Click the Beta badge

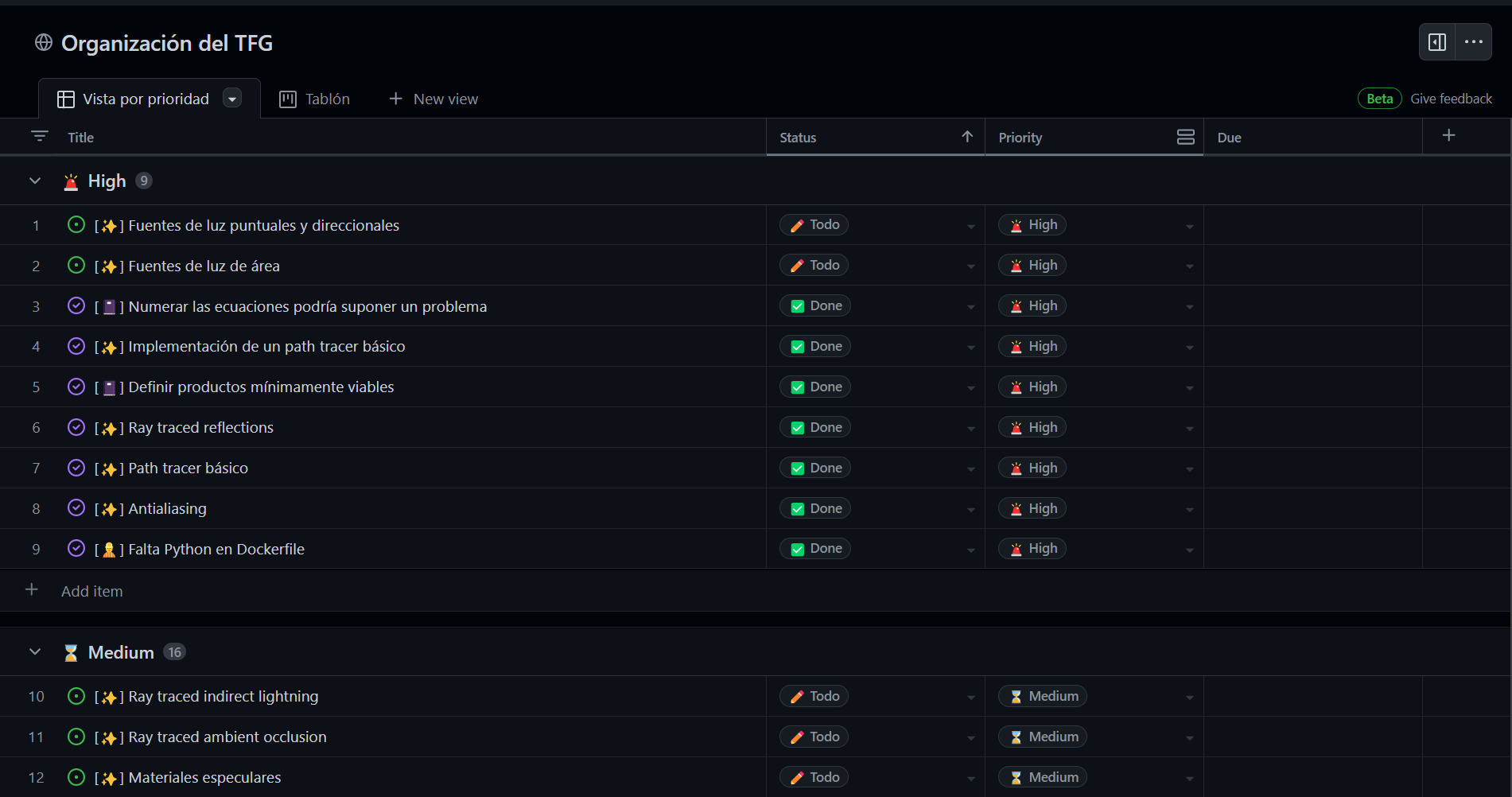click(1380, 99)
